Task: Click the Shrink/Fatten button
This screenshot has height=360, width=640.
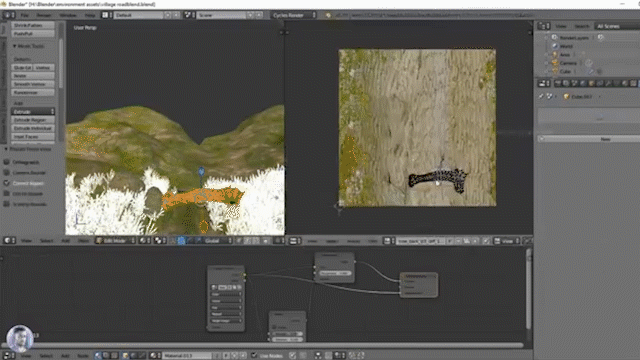Action: click(x=33, y=25)
